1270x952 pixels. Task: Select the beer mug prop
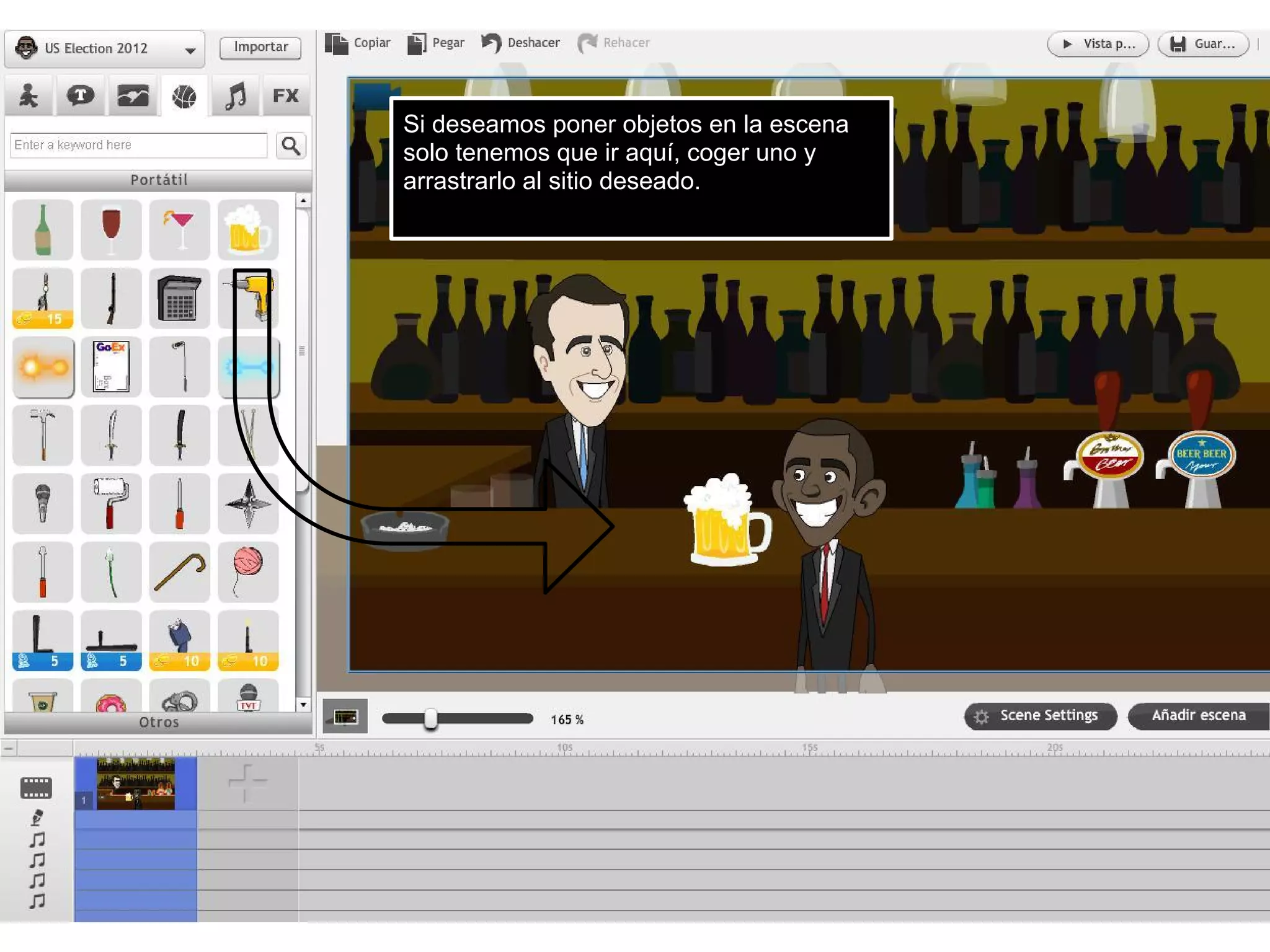click(248, 230)
